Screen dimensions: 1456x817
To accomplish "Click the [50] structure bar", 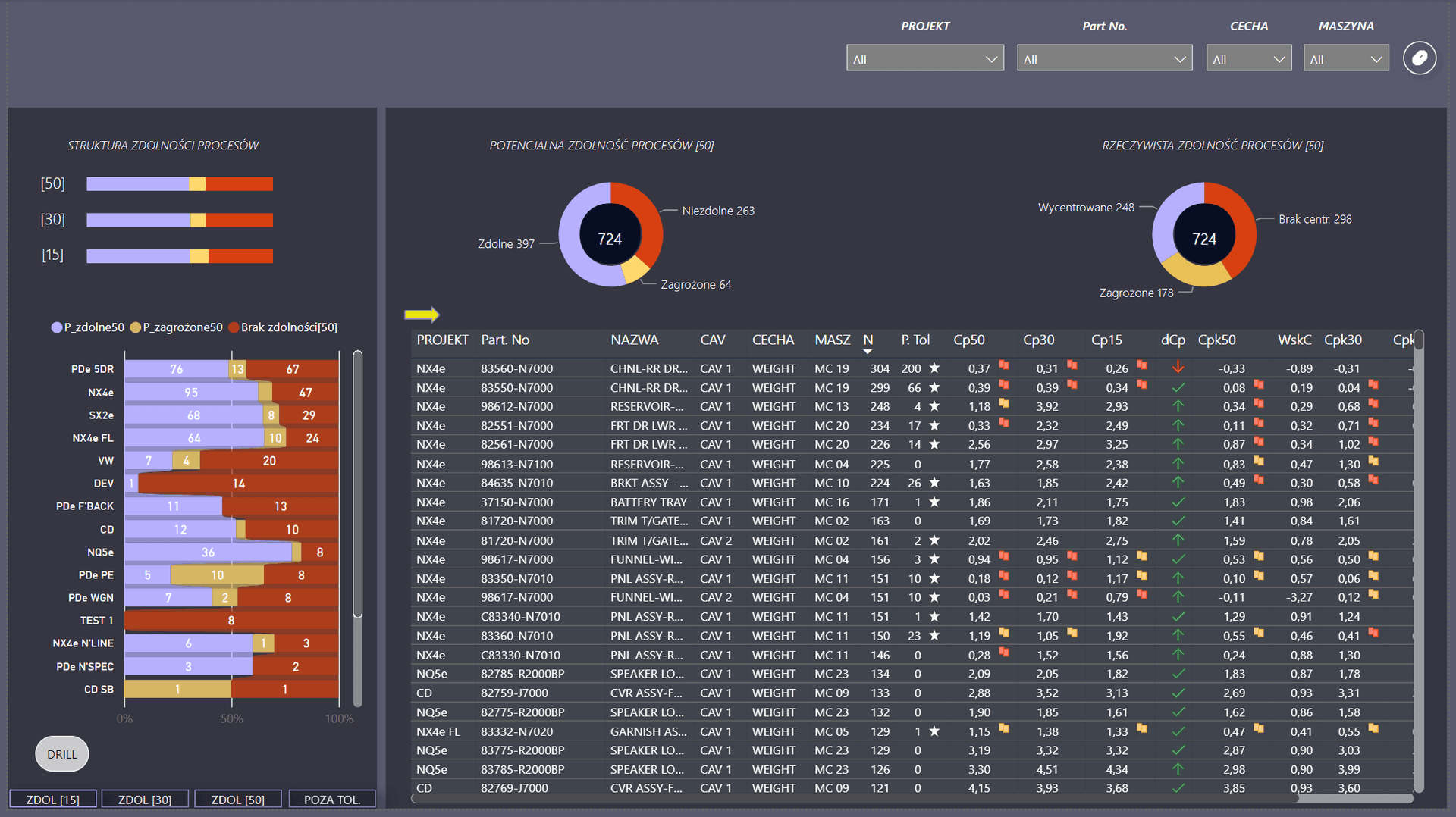I will [x=180, y=184].
